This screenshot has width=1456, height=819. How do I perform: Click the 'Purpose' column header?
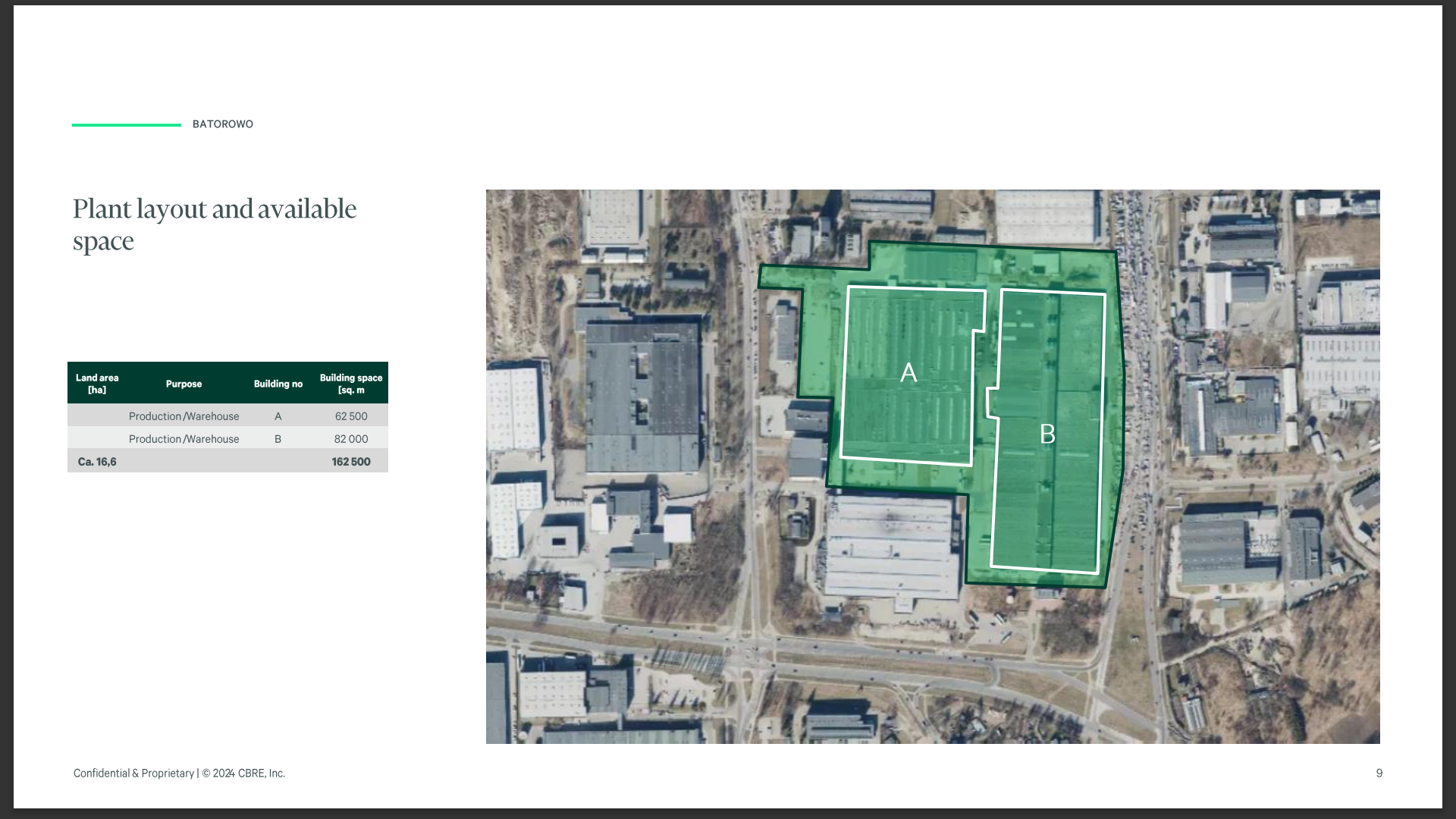tap(184, 384)
